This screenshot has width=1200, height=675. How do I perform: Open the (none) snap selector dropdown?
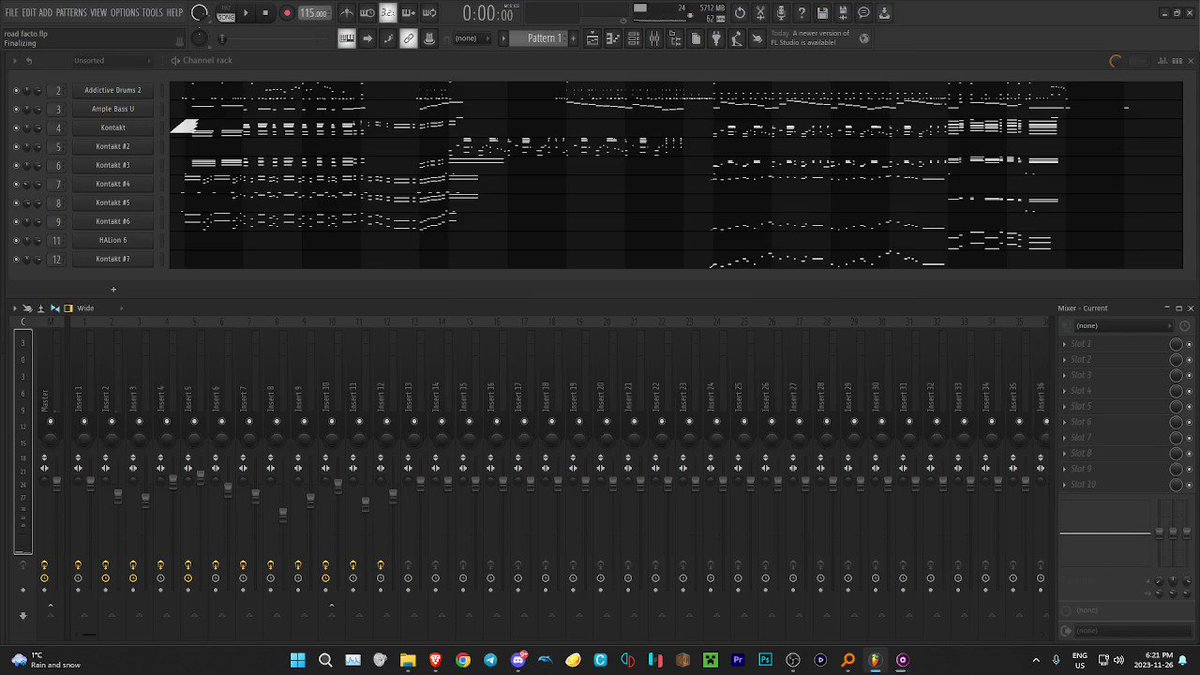pyautogui.click(x=472, y=38)
